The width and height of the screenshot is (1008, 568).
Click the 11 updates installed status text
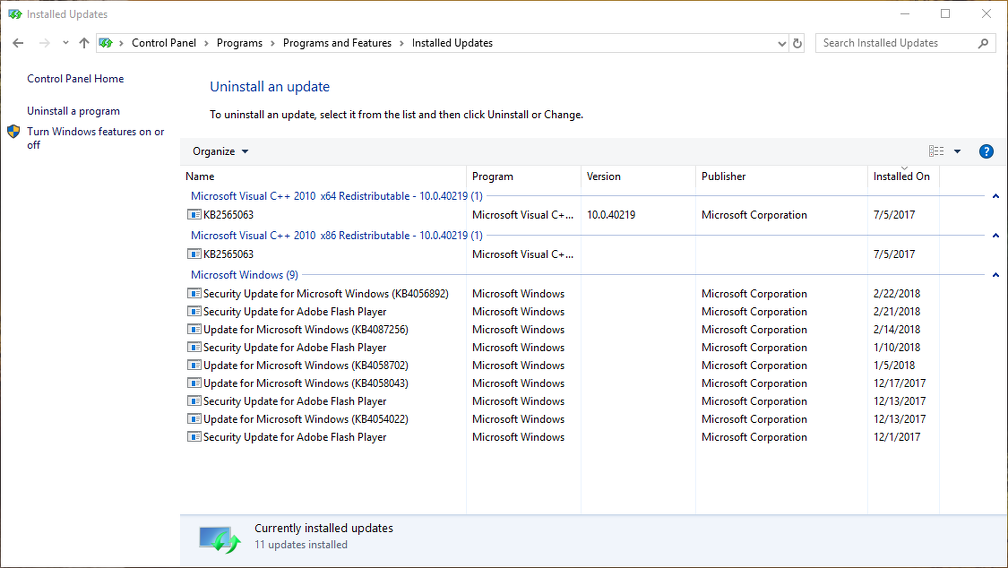point(301,545)
